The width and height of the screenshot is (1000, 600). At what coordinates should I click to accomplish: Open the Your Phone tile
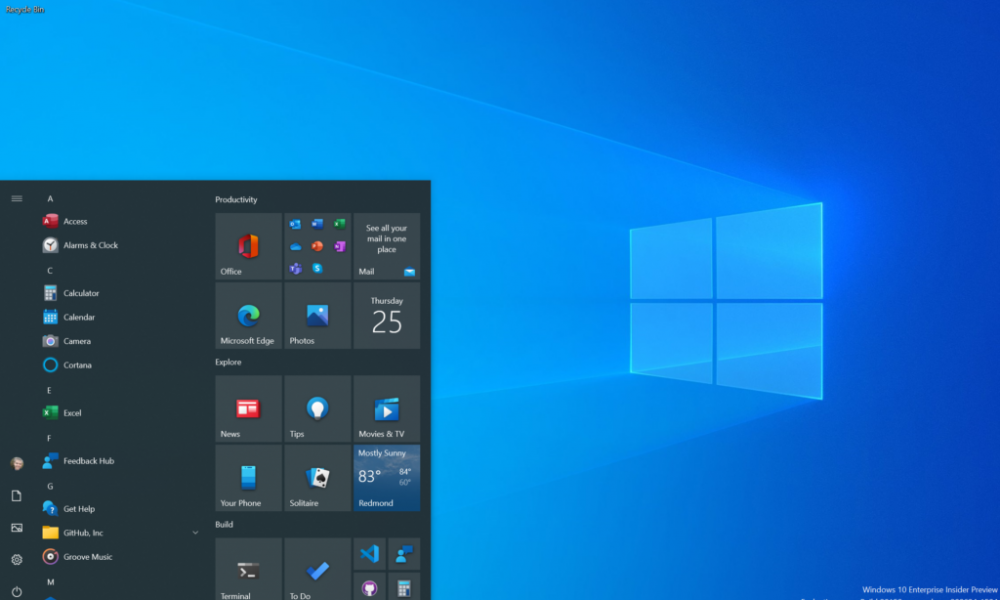(x=248, y=478)
